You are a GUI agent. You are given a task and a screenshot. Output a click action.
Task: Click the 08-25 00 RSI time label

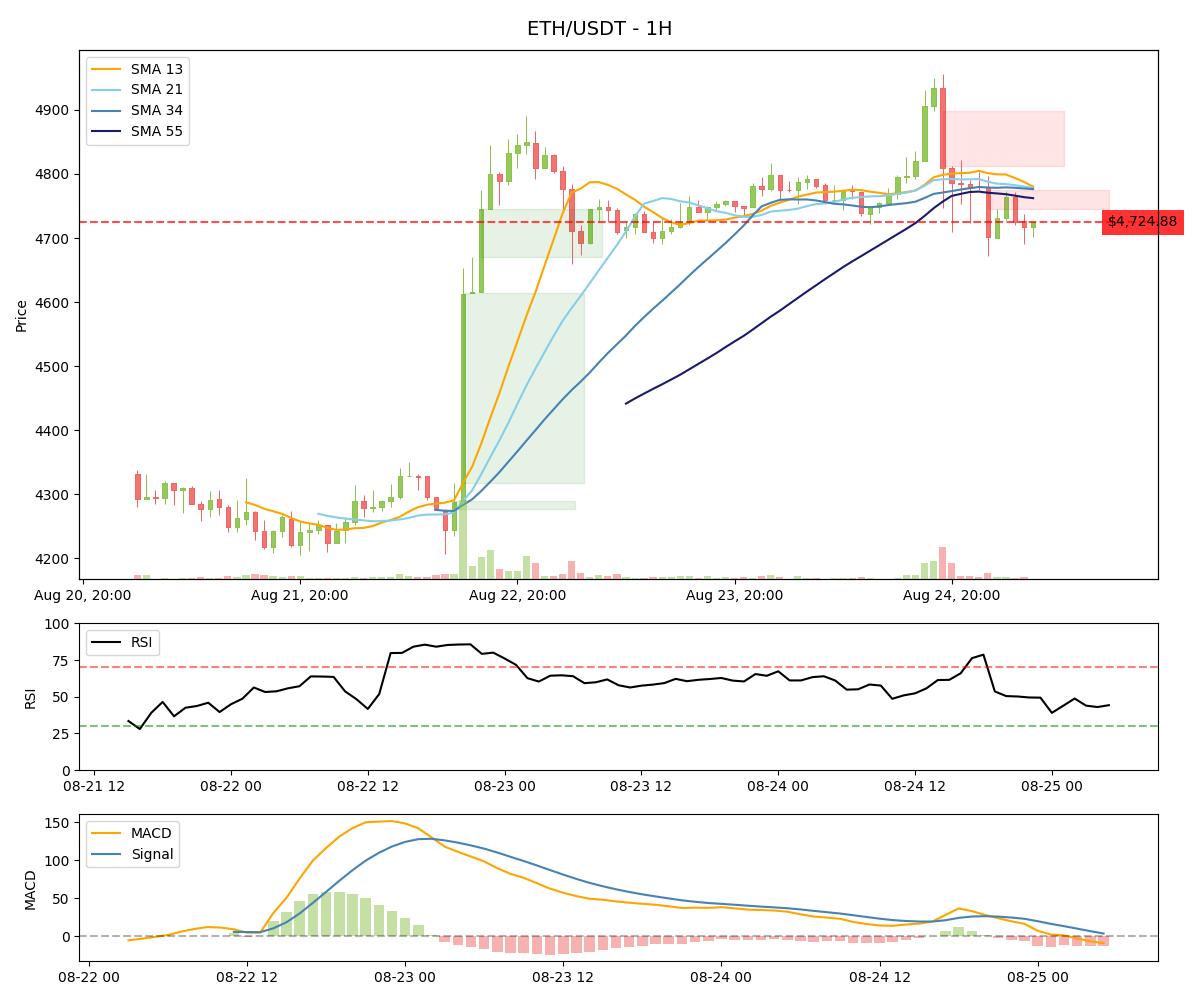click(1052, 786)
